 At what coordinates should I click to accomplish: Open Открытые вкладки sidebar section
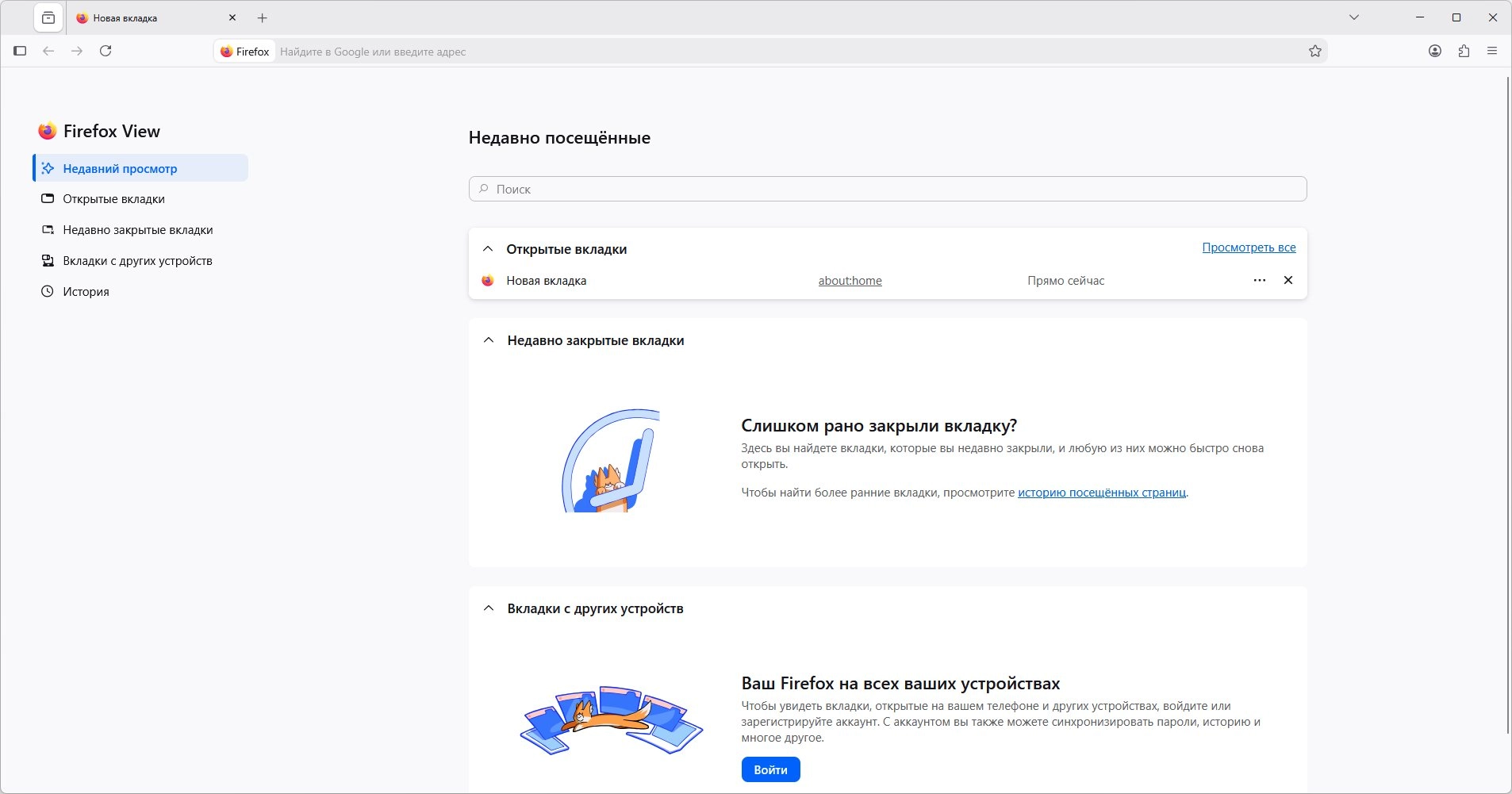[x=140, y=199]
